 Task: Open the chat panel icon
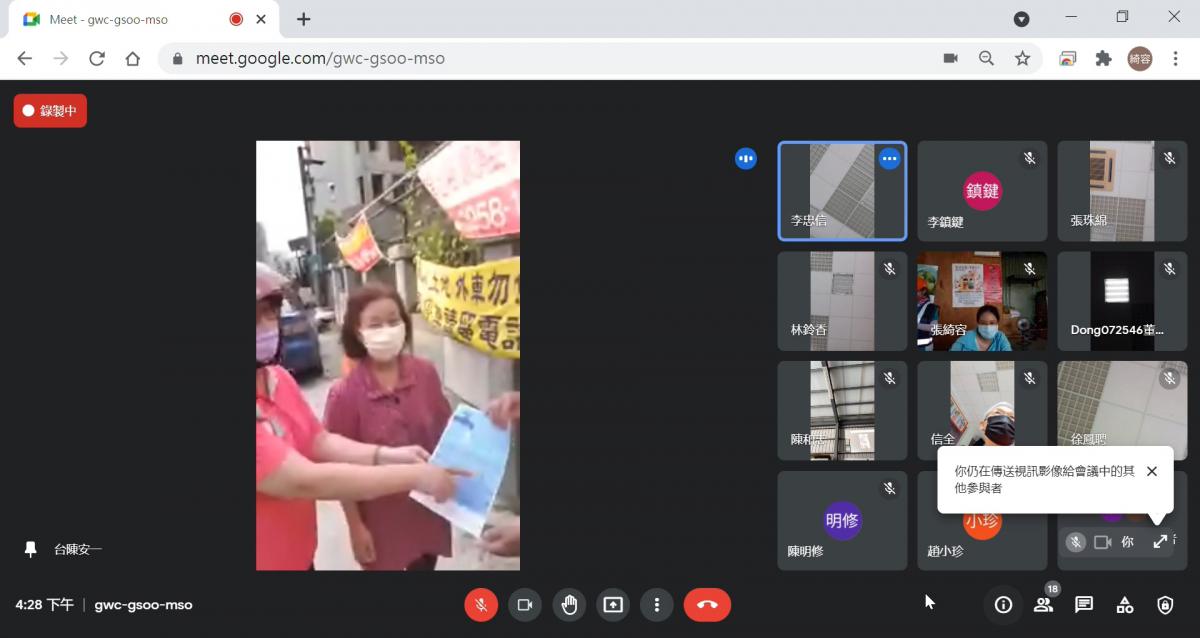point(1084,605)
